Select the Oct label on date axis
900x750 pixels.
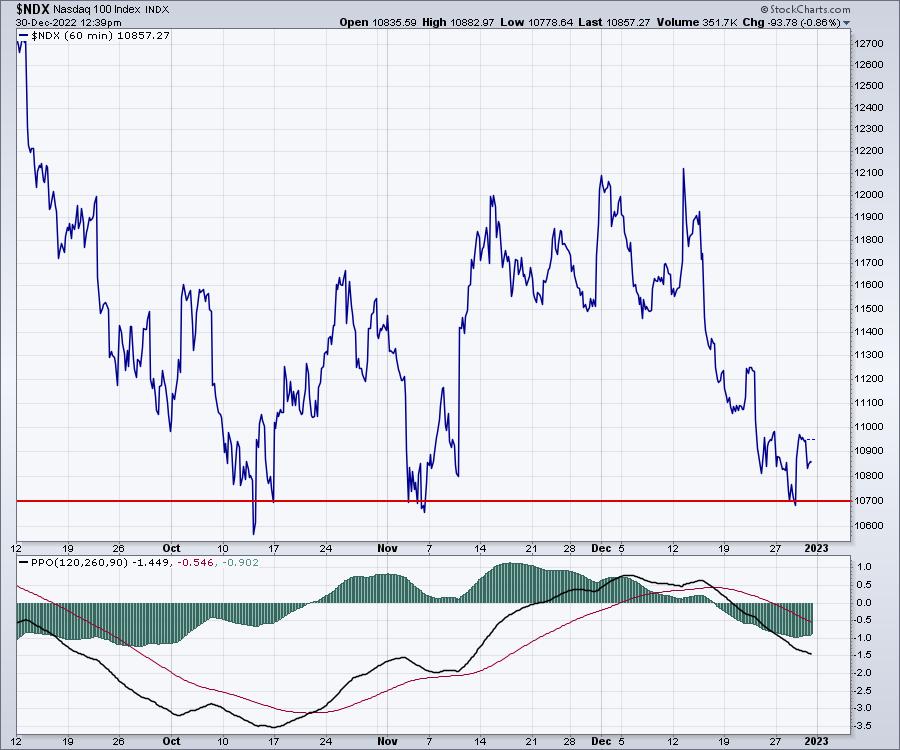point(170,549)
